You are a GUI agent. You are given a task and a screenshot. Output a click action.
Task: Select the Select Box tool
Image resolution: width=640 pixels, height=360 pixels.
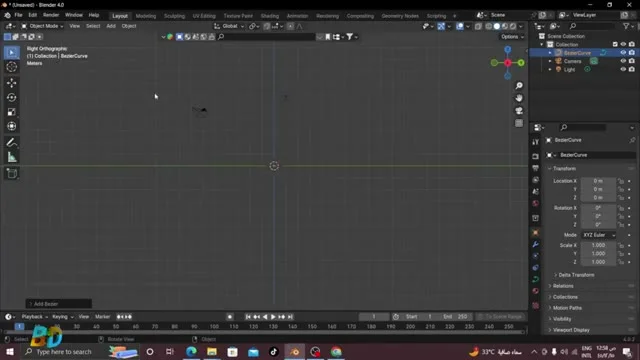coord(11,53)
